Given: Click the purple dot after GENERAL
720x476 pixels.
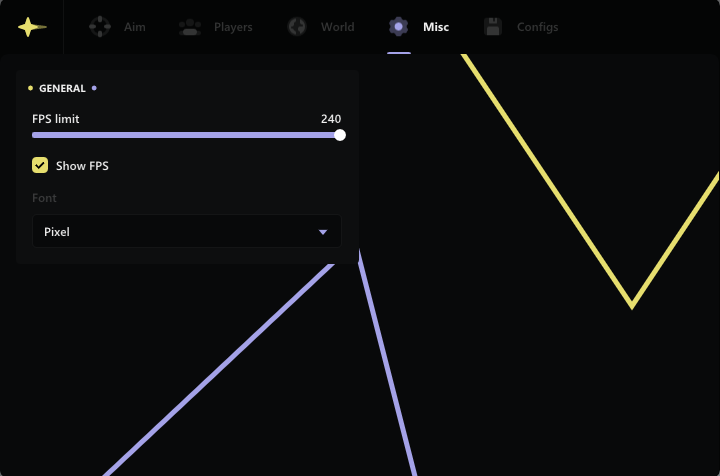Looking at the screenshot, I should click(94, 89).
